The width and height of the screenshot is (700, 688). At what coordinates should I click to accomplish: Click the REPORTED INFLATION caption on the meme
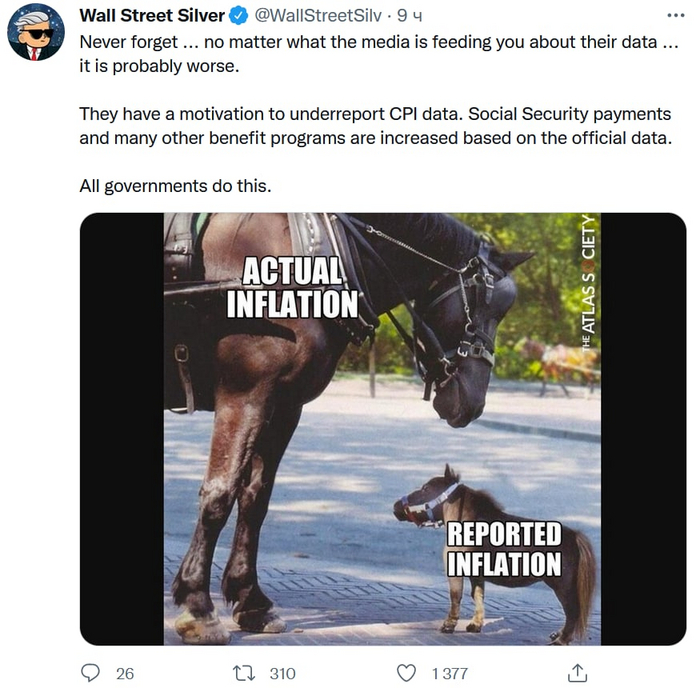coord(503,548)
